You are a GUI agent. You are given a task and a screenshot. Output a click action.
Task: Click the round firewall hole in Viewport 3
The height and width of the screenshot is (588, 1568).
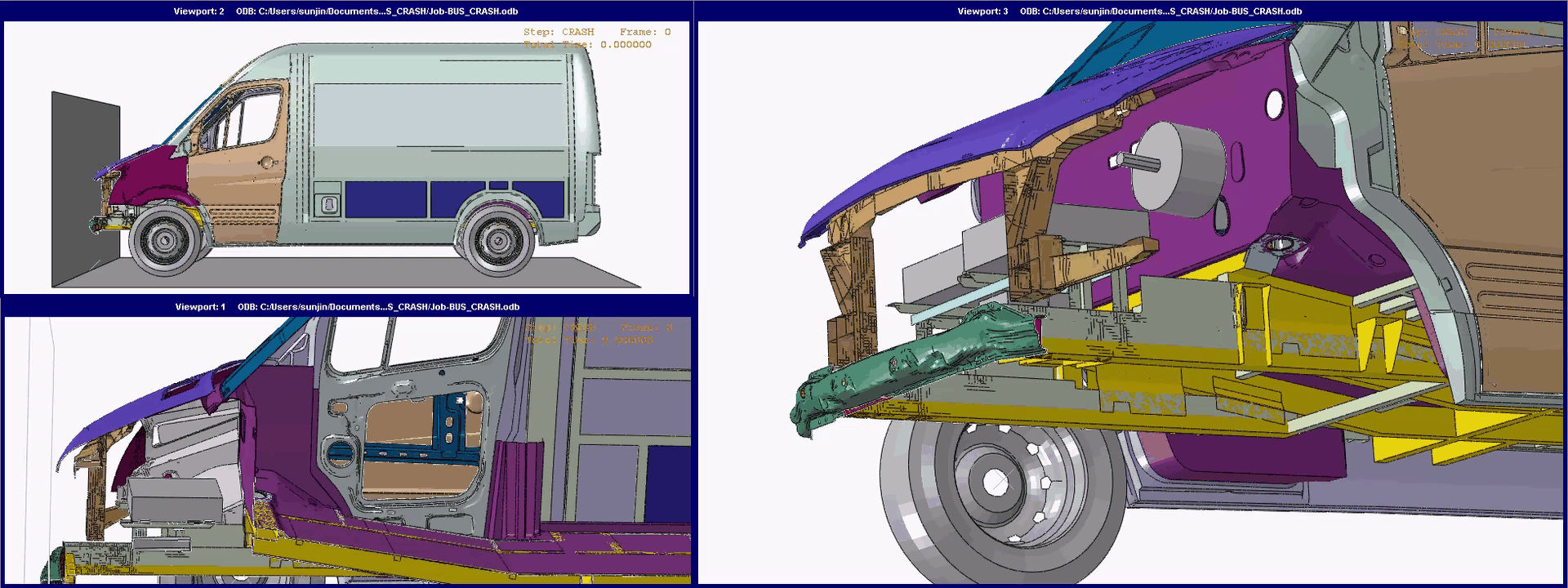(x=1274, y=105)
